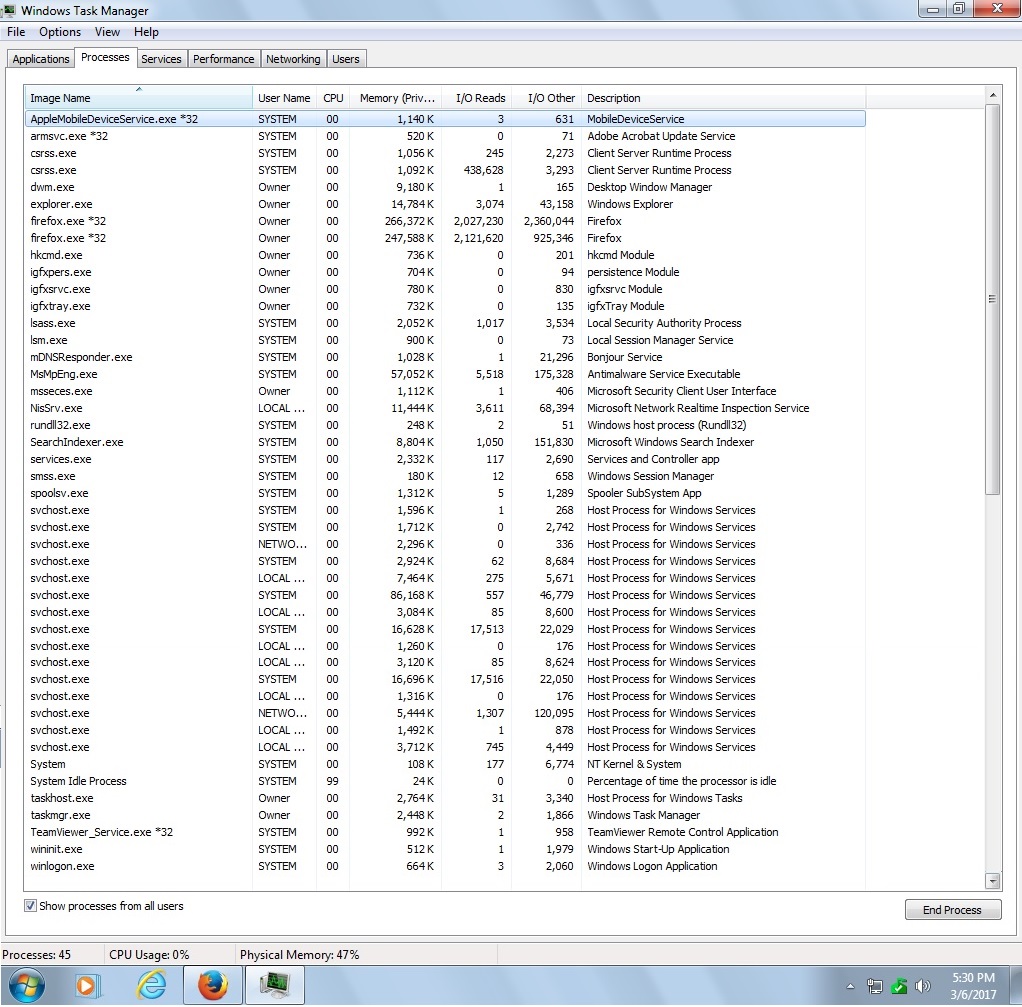The height and width of the screenshot is (1007, 1022).
Task: Open the File menu
Action: tap(16, 32)
